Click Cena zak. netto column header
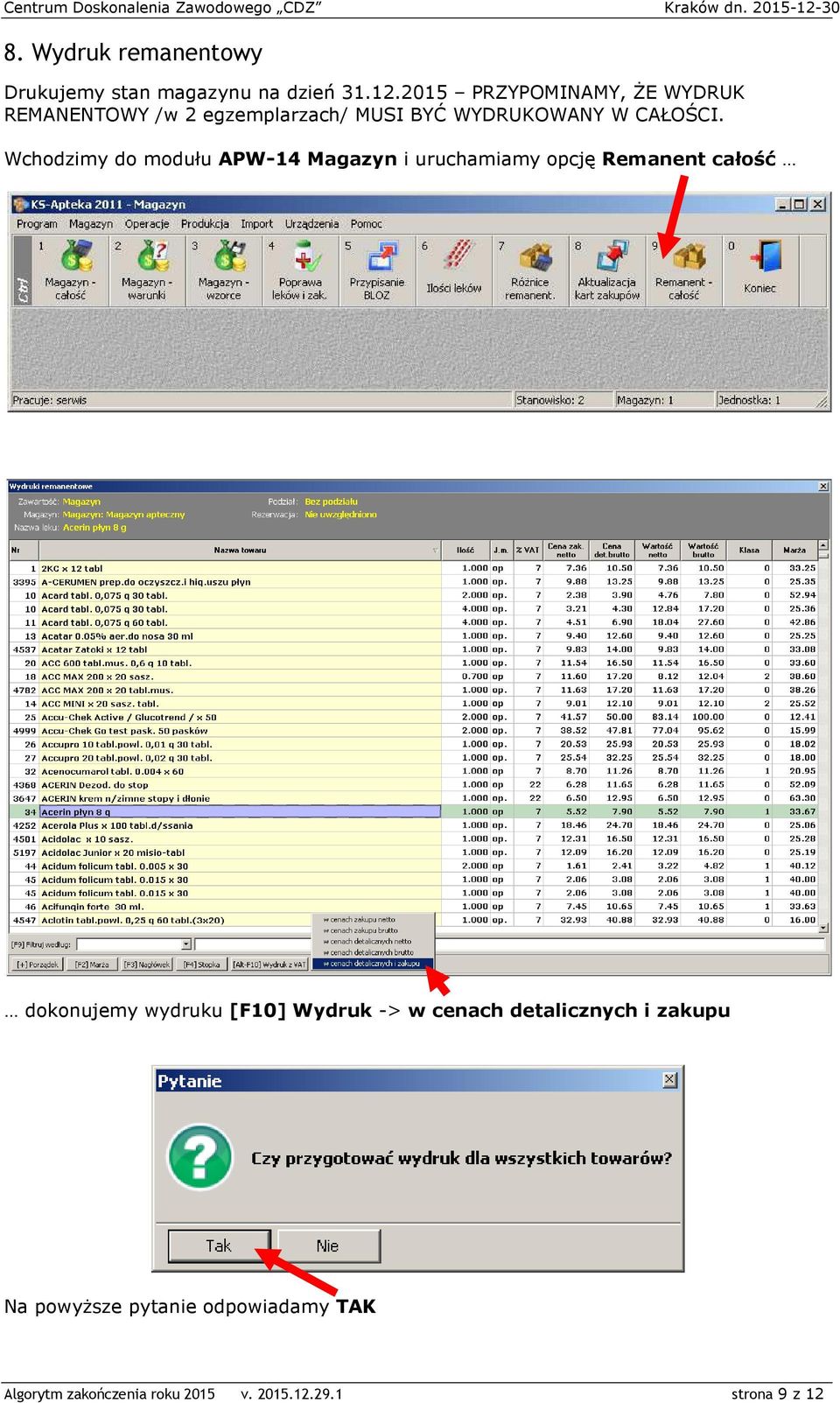 click(566, 551)
